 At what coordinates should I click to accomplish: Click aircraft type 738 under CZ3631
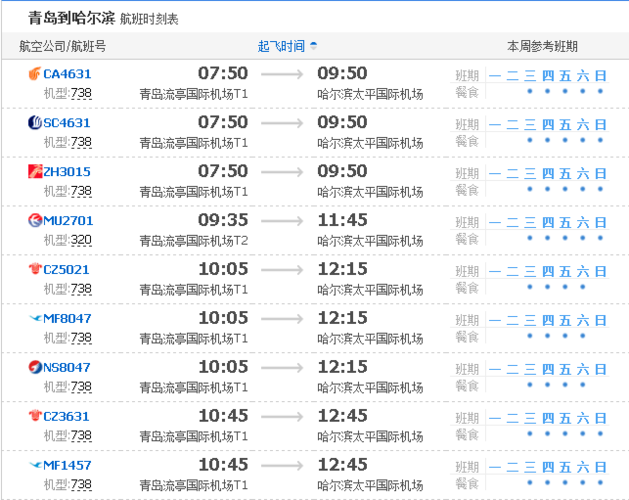coord(81,436)
